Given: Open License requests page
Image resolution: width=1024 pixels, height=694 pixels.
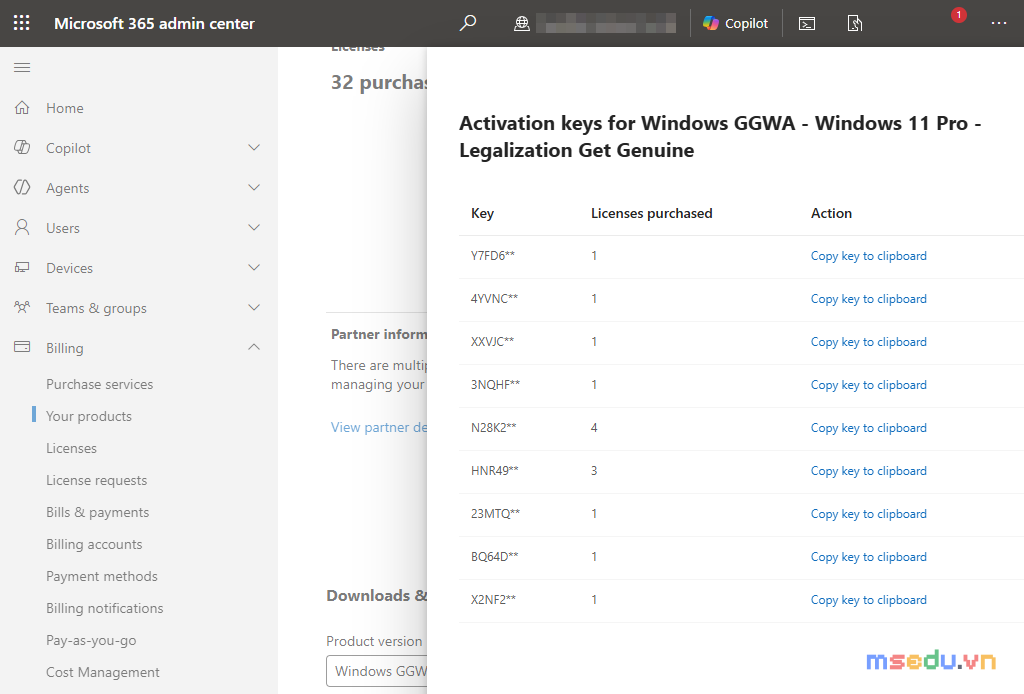Looking at the screenshot, I should (x=97, y=481).
